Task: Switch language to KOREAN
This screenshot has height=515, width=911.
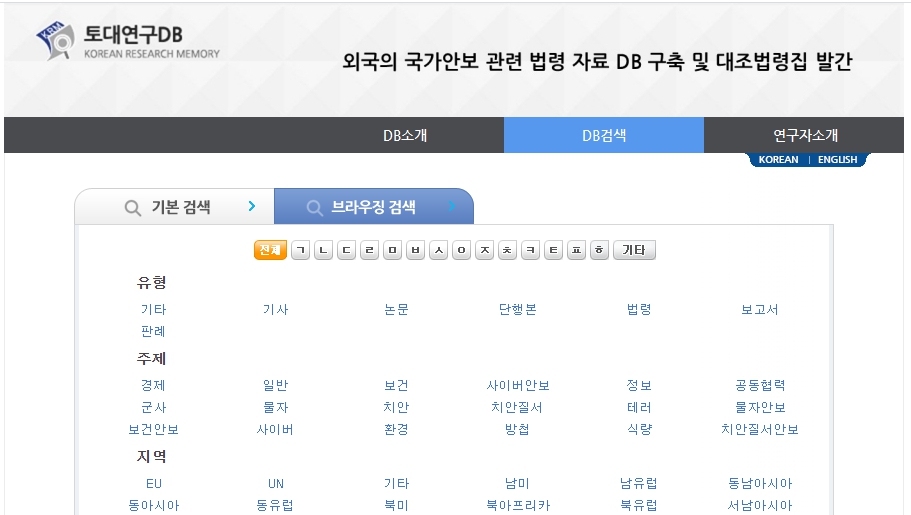Action: coord(778,160)
